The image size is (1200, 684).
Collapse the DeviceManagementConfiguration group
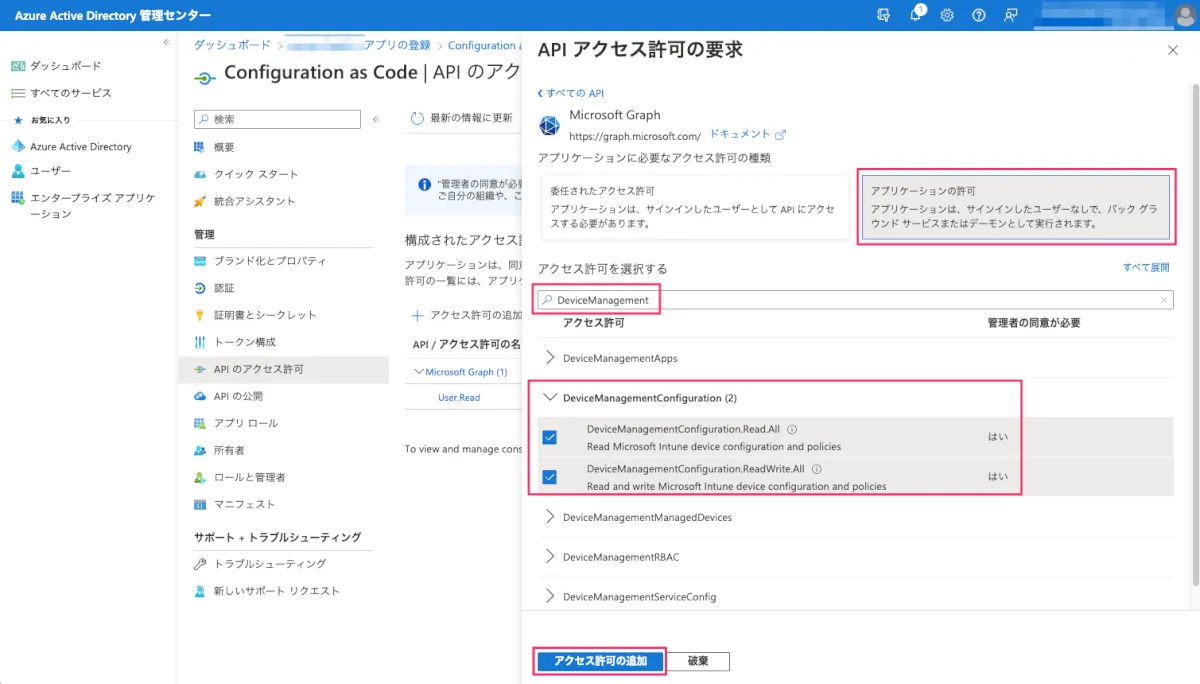[549, 398]
